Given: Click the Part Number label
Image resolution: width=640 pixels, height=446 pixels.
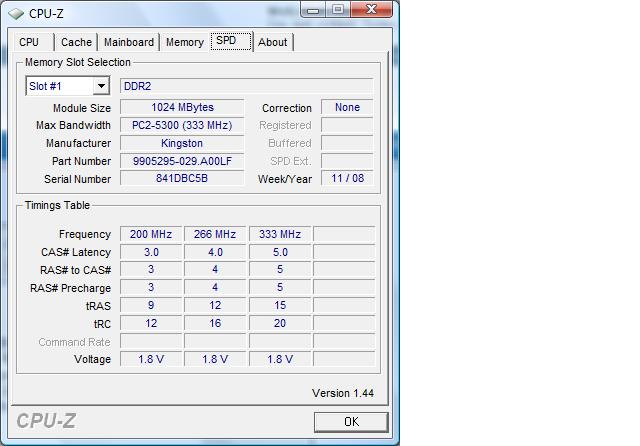Looking at the screenshot, I should 81,161.
